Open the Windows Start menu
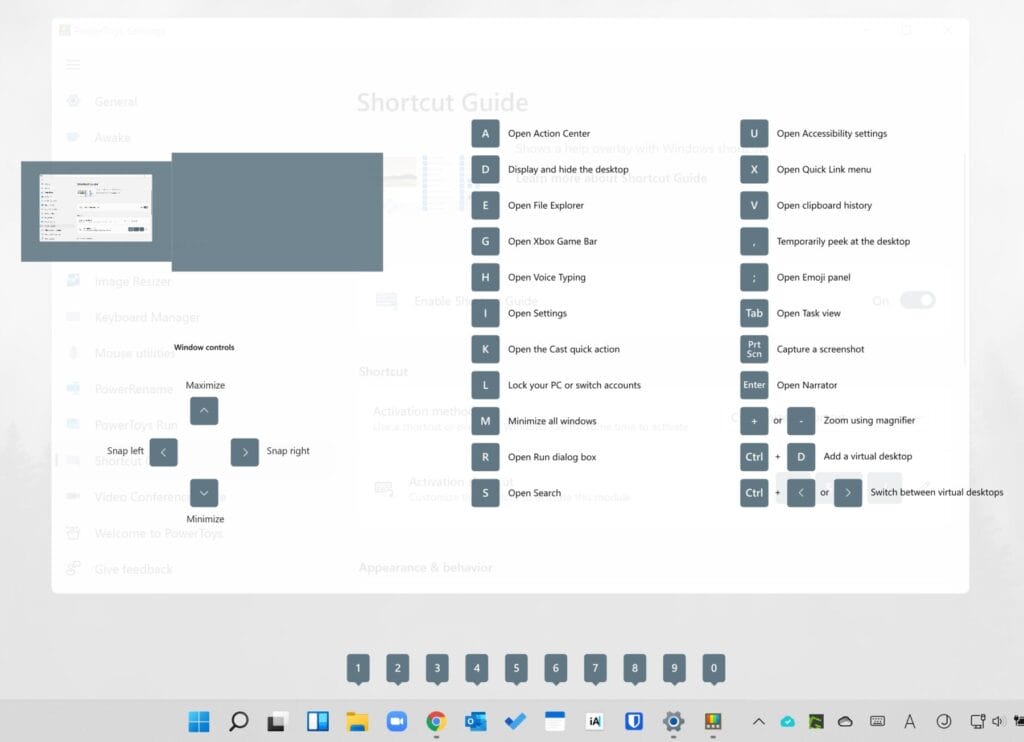This screenshot has height=742, width=1024. 199,721
